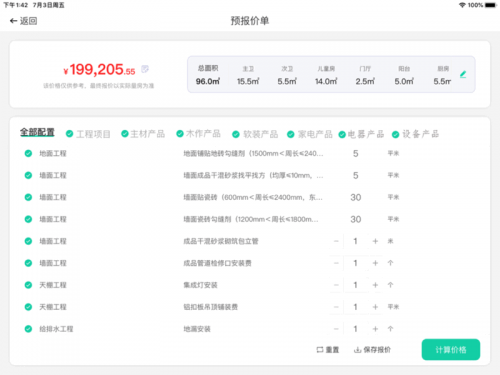Click the minus icon for 成品管道检修口安装费
Screen dimensions: 500x375
tap(336, 263)
